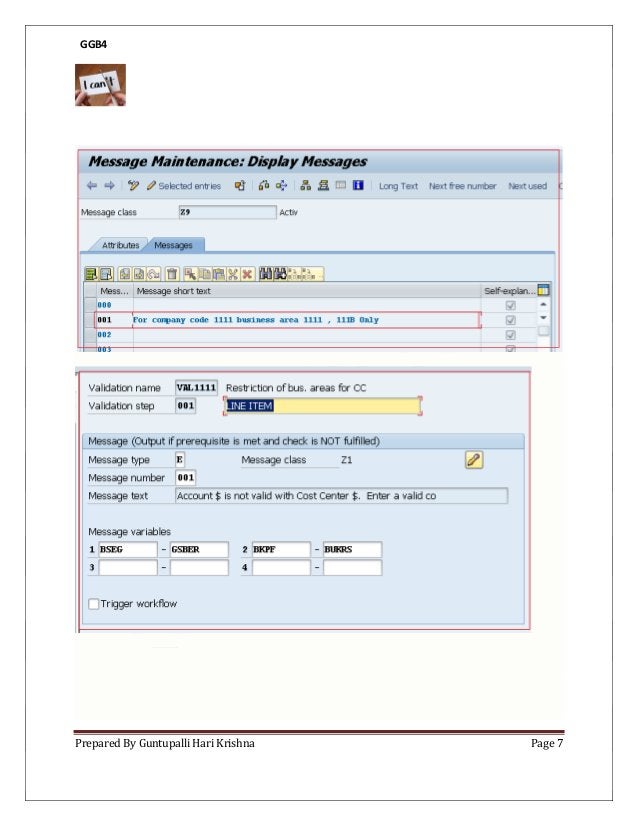Click the Next used button

[527, 186]
